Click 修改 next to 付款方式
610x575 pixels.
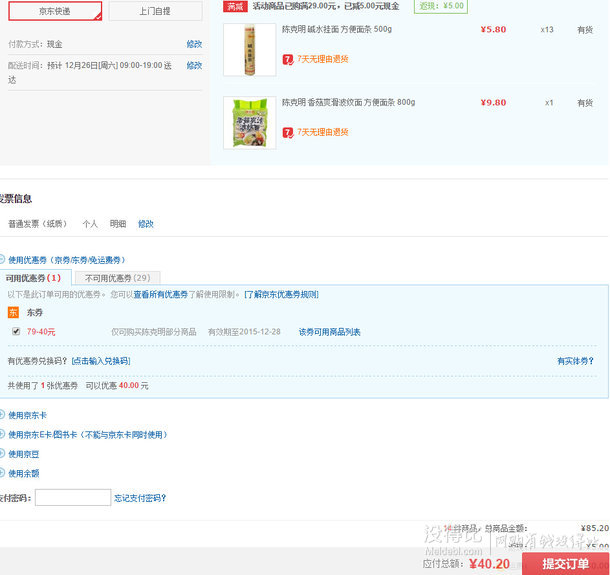pyautogui.click(x=194, y=44)
